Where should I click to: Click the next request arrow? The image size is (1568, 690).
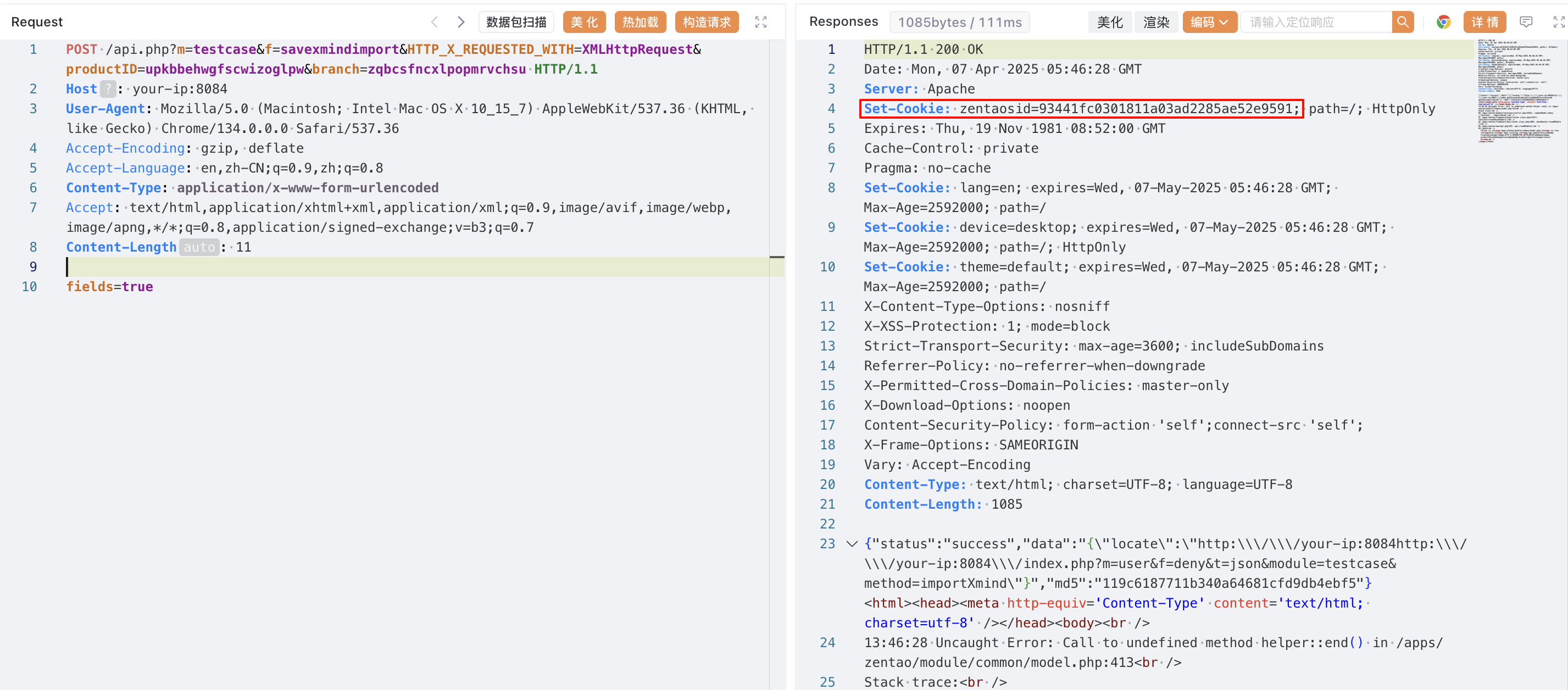(x=461, y=23)
